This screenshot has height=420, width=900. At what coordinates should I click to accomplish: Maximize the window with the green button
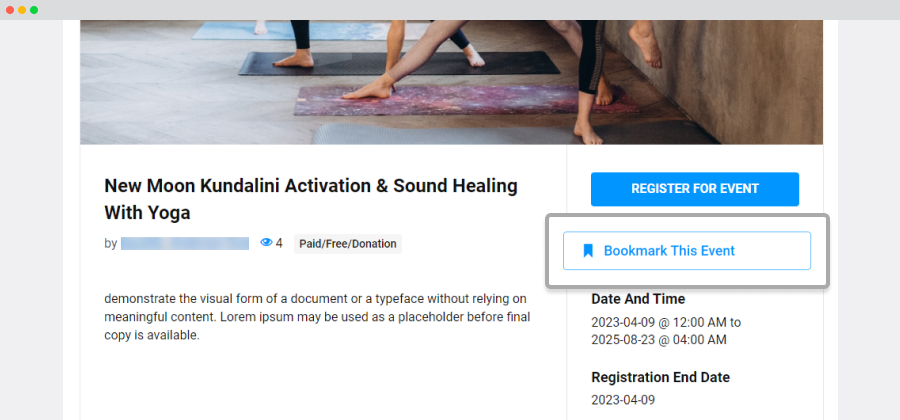pyautogui.click(x=34, y=10)
